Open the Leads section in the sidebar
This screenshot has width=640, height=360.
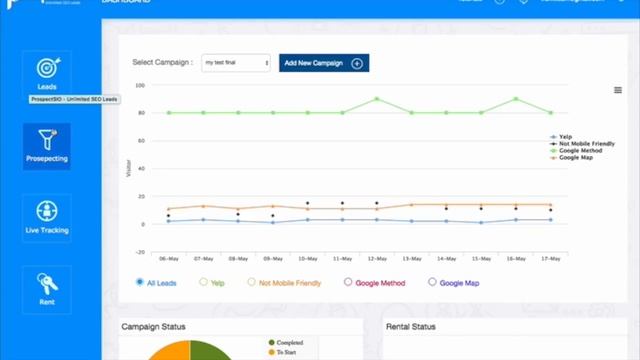47,74
